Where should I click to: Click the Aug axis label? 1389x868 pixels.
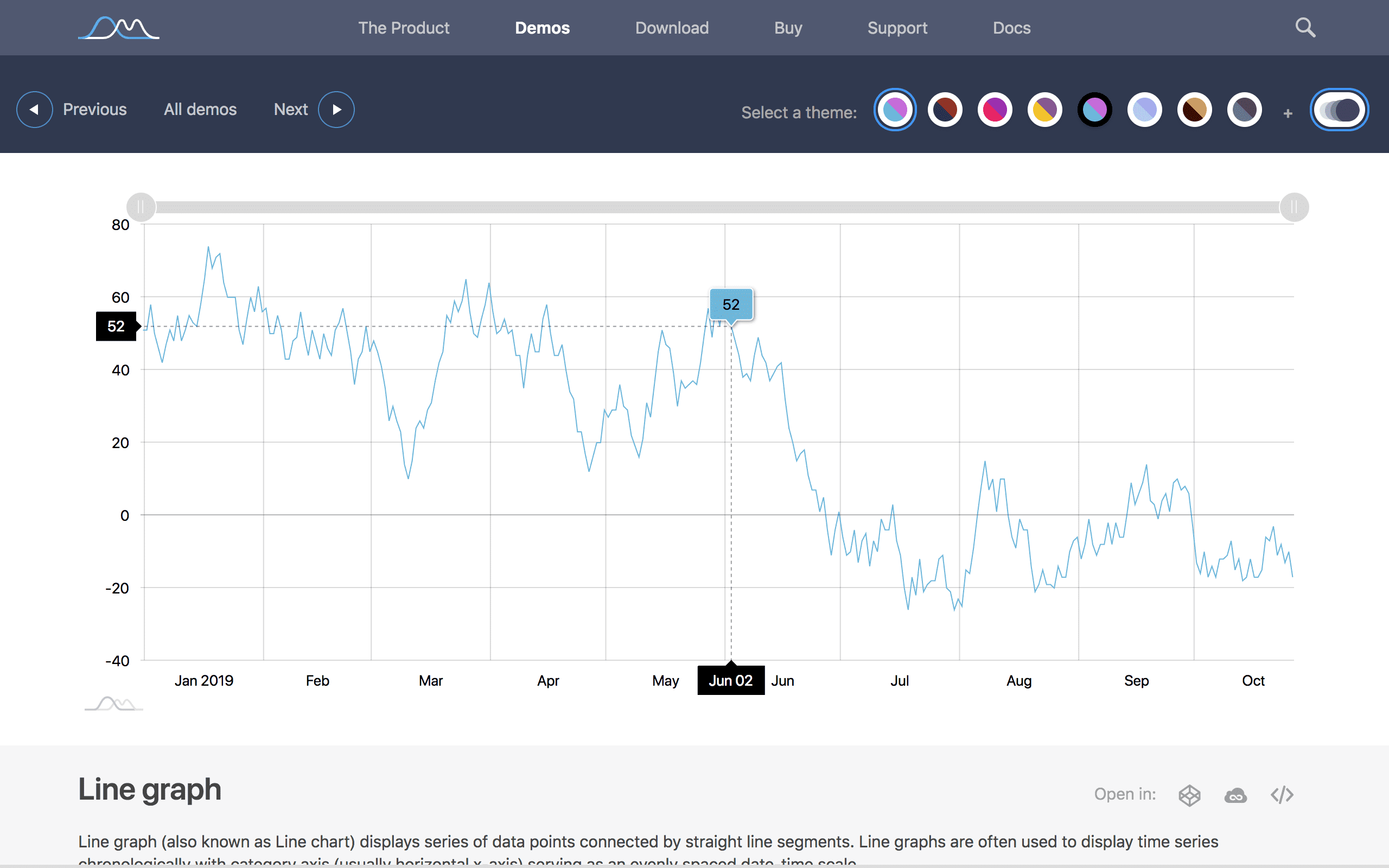tap(1020, 681)
